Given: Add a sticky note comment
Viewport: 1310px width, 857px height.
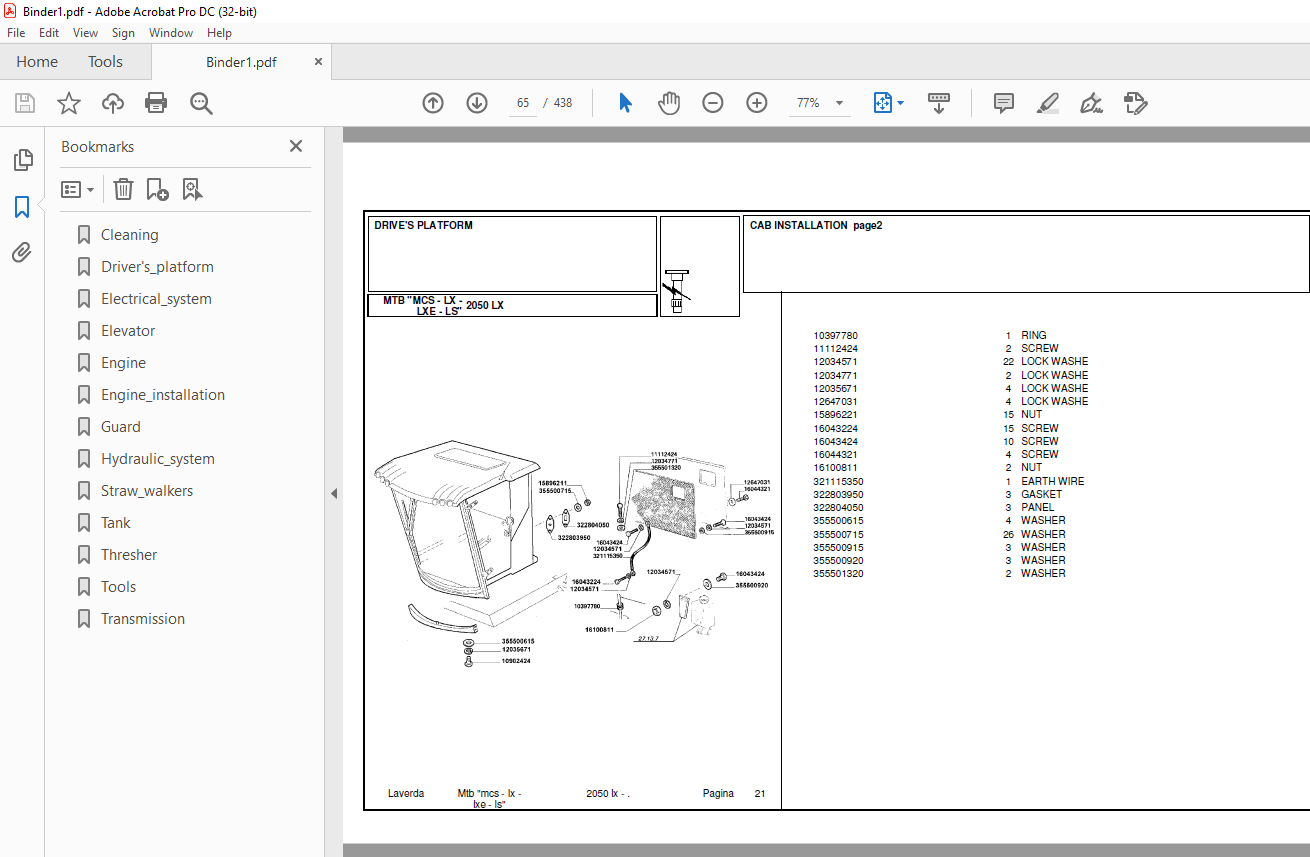Looking at the screenshot, I should point(1004,103).
